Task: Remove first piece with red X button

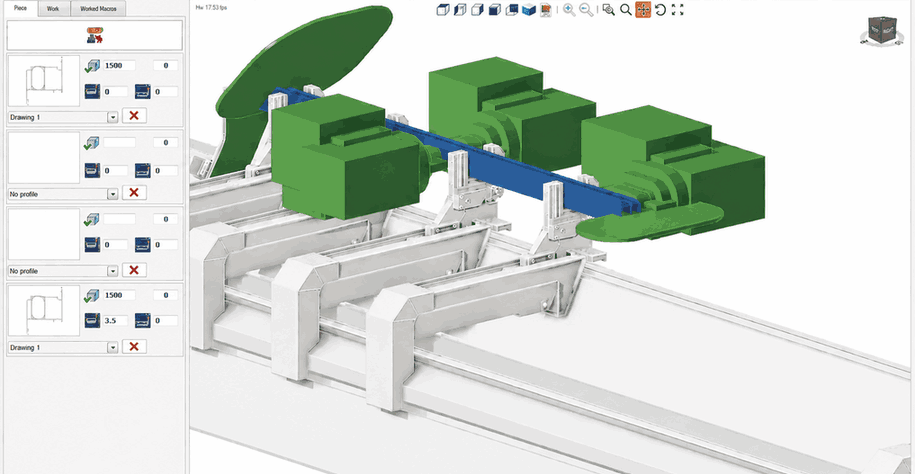Action: pos(134,116)
